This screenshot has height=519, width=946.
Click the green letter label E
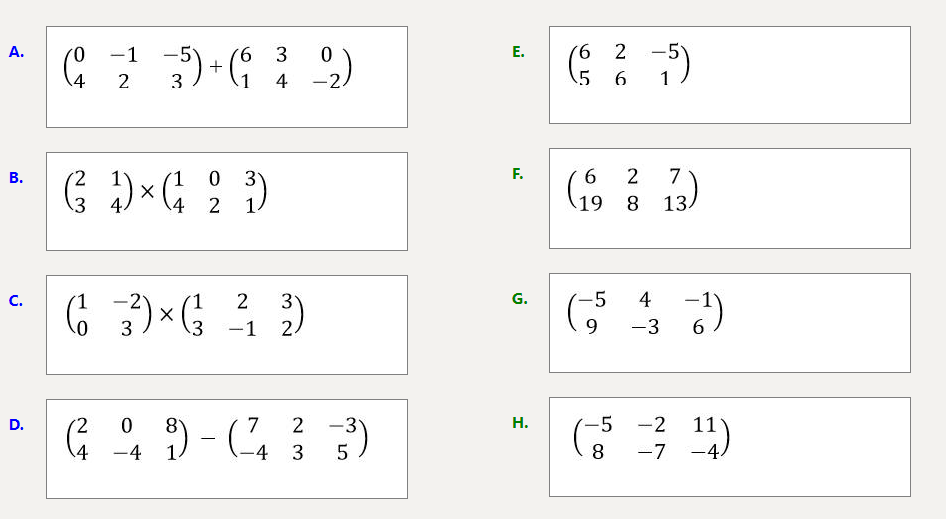[x=518, y=52]
